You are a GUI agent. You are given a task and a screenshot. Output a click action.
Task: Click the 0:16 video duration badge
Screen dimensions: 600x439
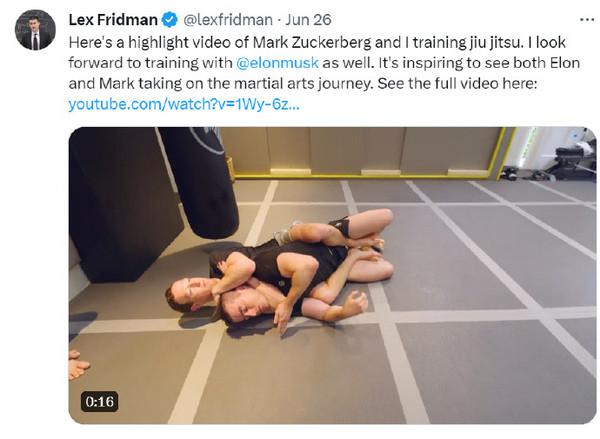coord(98,402)
